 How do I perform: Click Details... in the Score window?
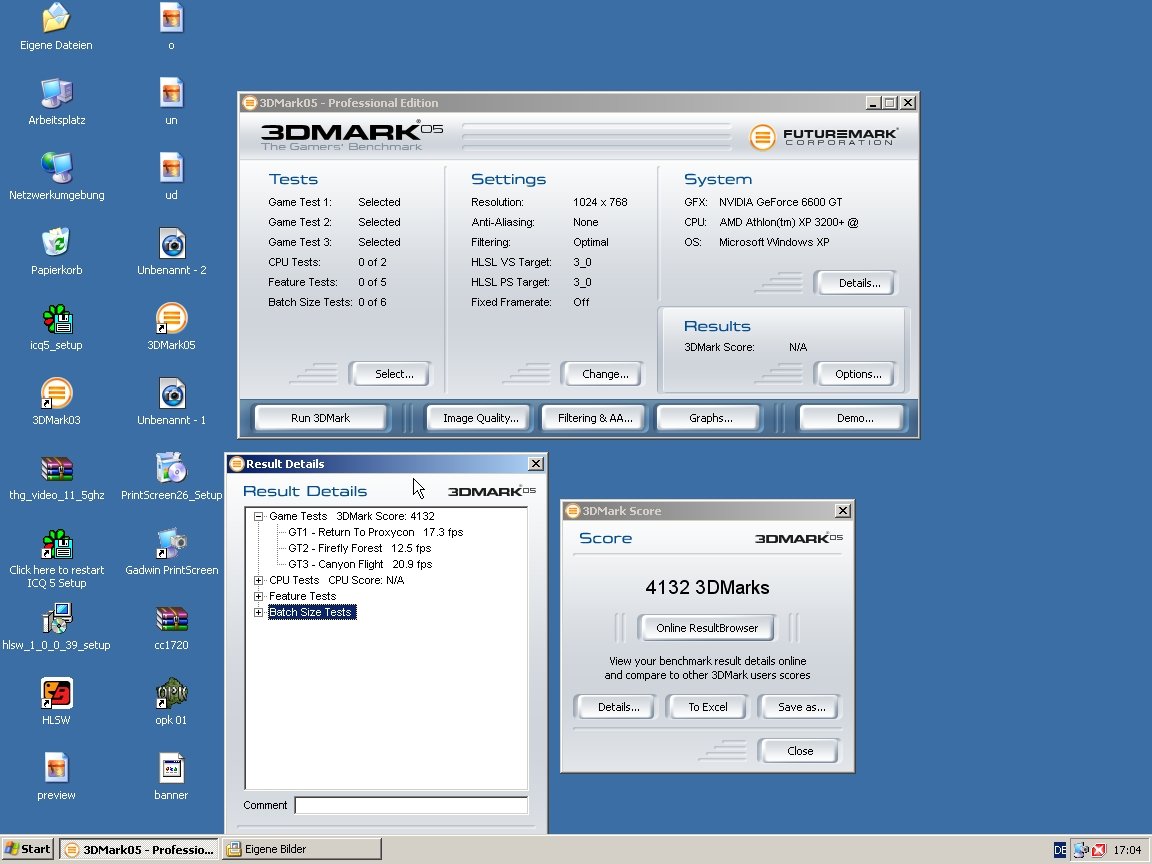[x=618, y=708]
